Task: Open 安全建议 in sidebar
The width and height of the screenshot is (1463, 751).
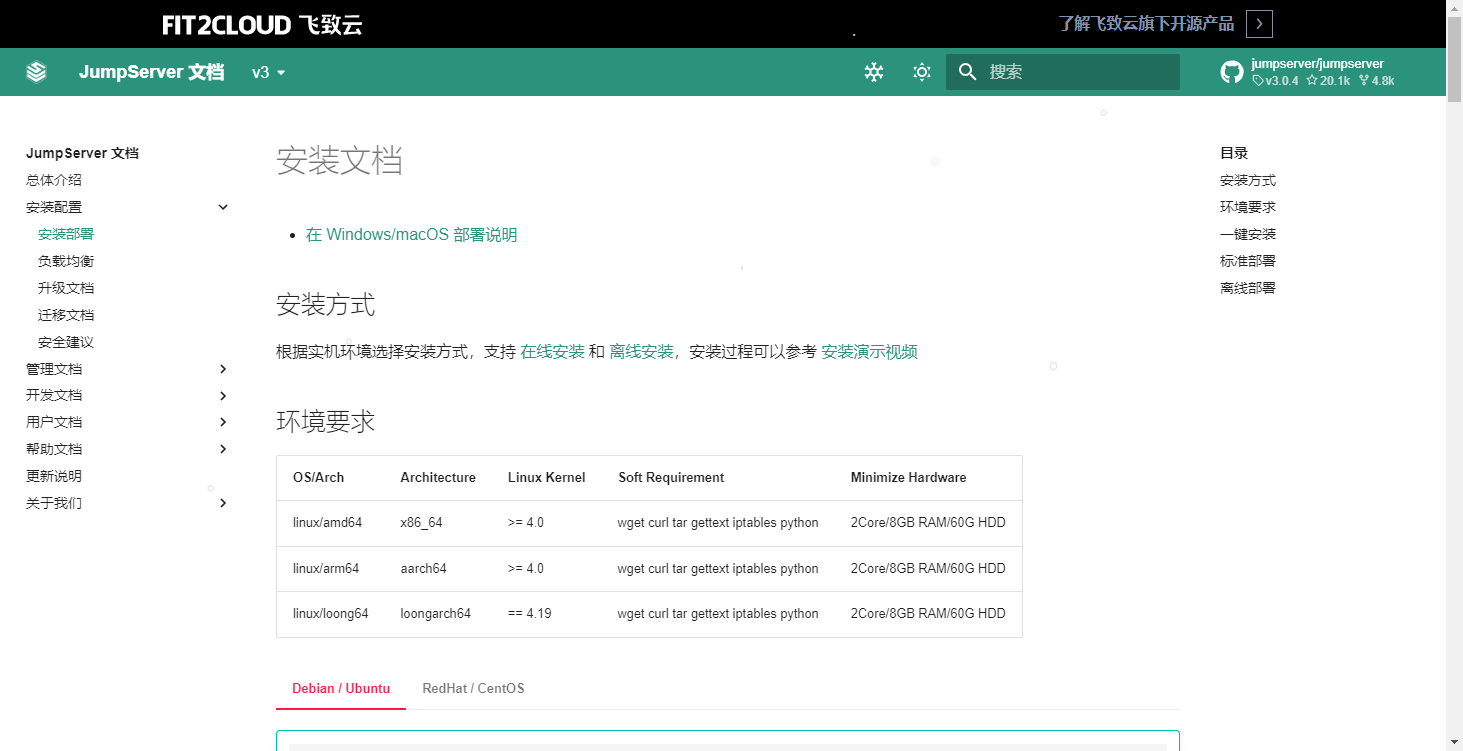Action: click(66, 342)
